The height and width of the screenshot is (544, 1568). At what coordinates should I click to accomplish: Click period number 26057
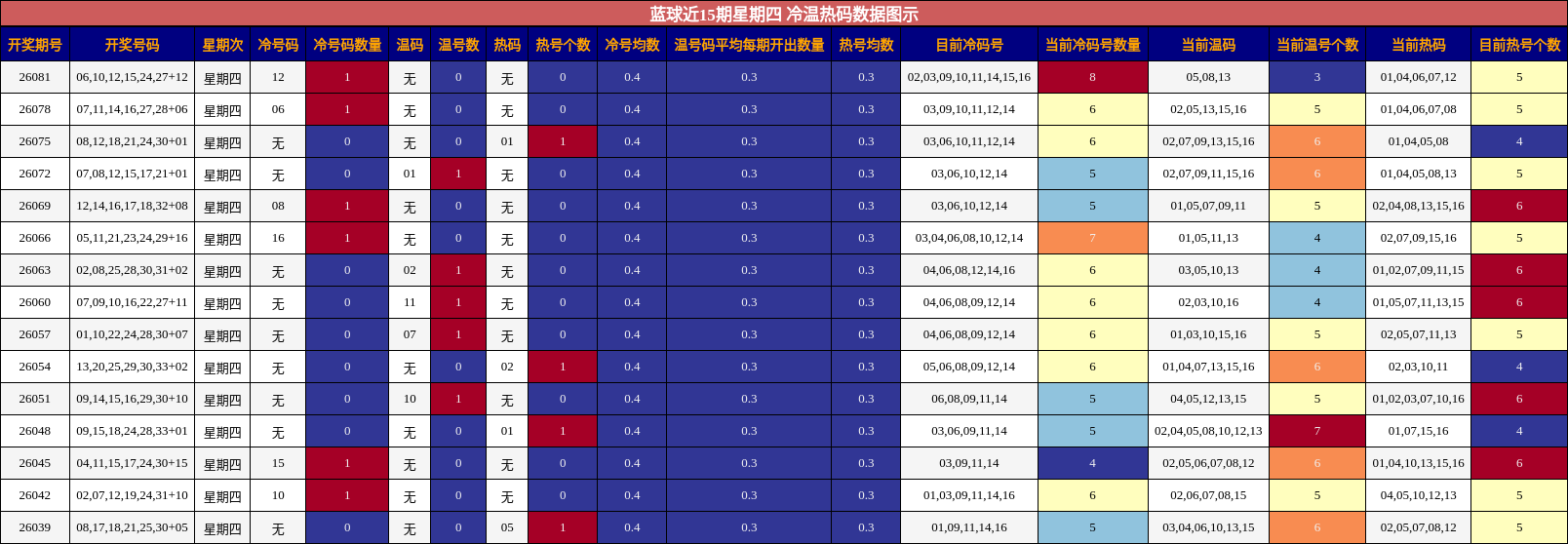(35, 334)
